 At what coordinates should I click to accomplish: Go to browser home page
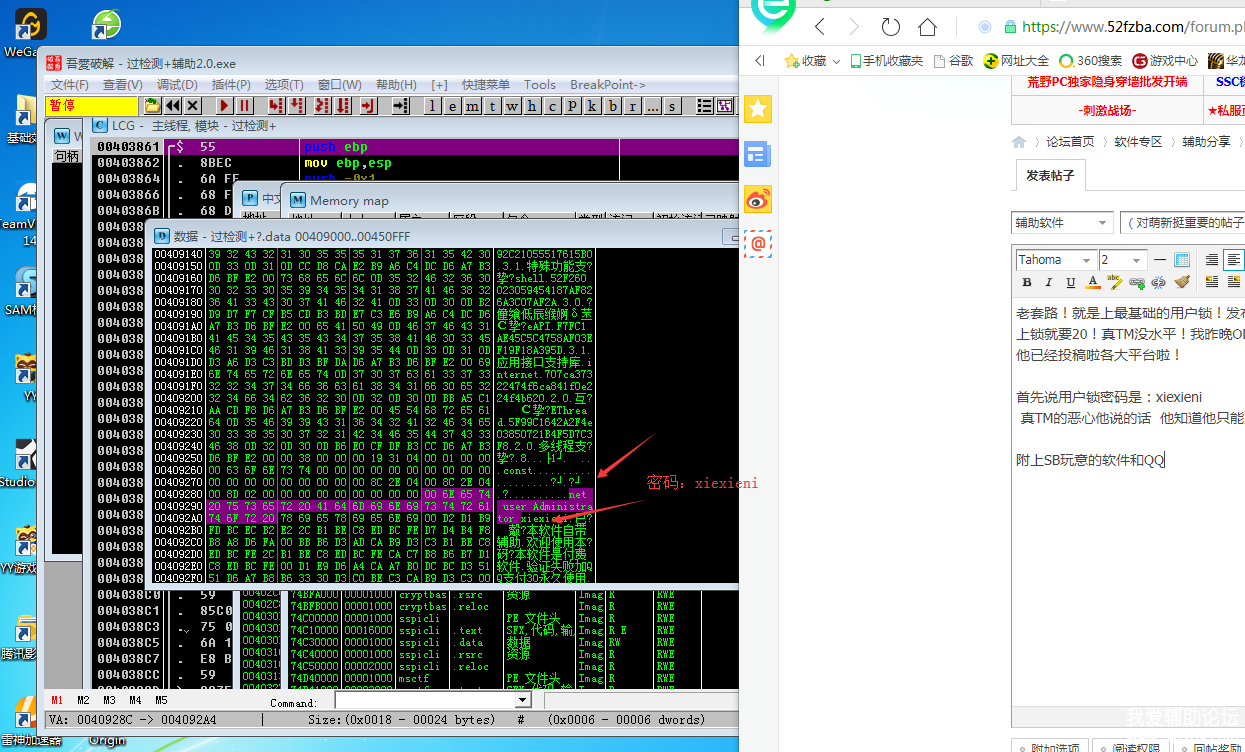point(927,27)
